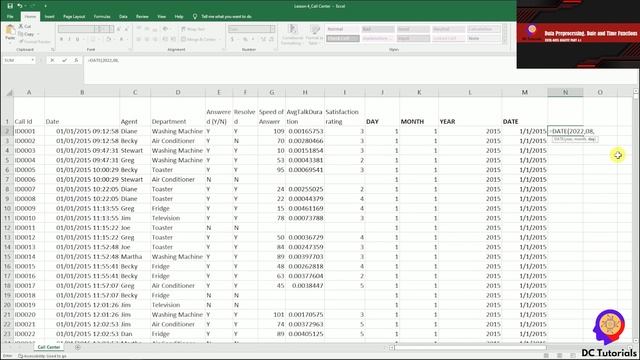Click the Tell me lightbulb icon
This screenshot has width=640, height=360.
[x=195, y=16]
